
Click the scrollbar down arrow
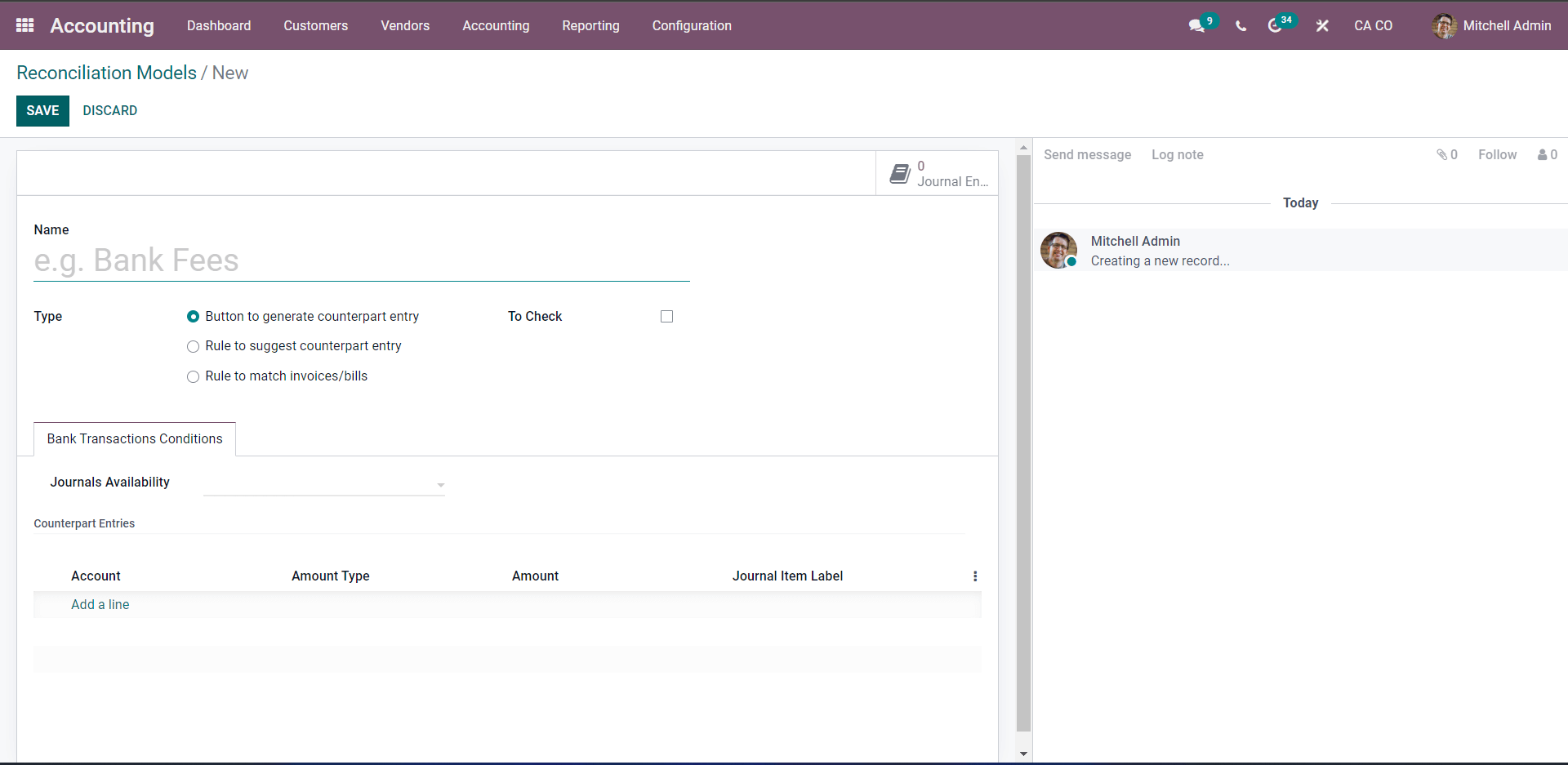[1023, 754]
